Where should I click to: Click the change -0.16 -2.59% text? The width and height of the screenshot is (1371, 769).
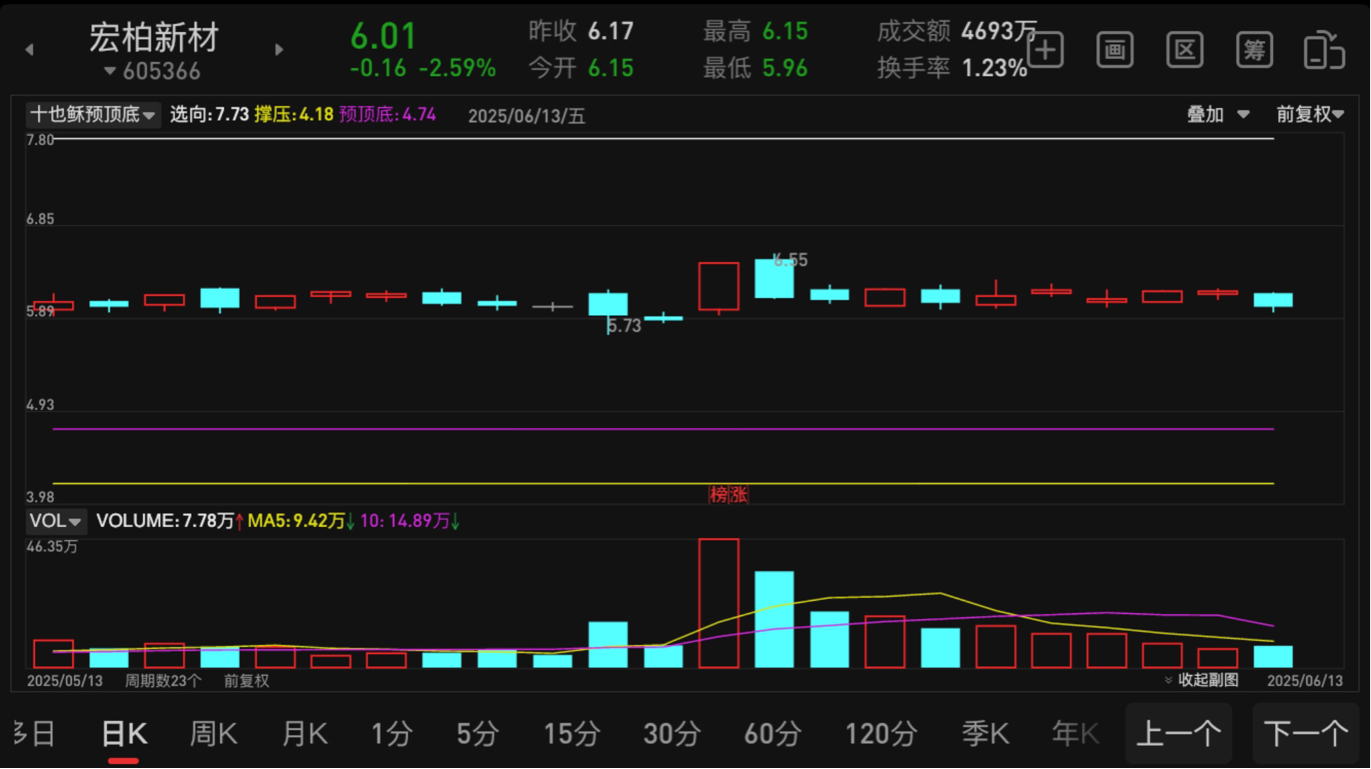(422, 68)
